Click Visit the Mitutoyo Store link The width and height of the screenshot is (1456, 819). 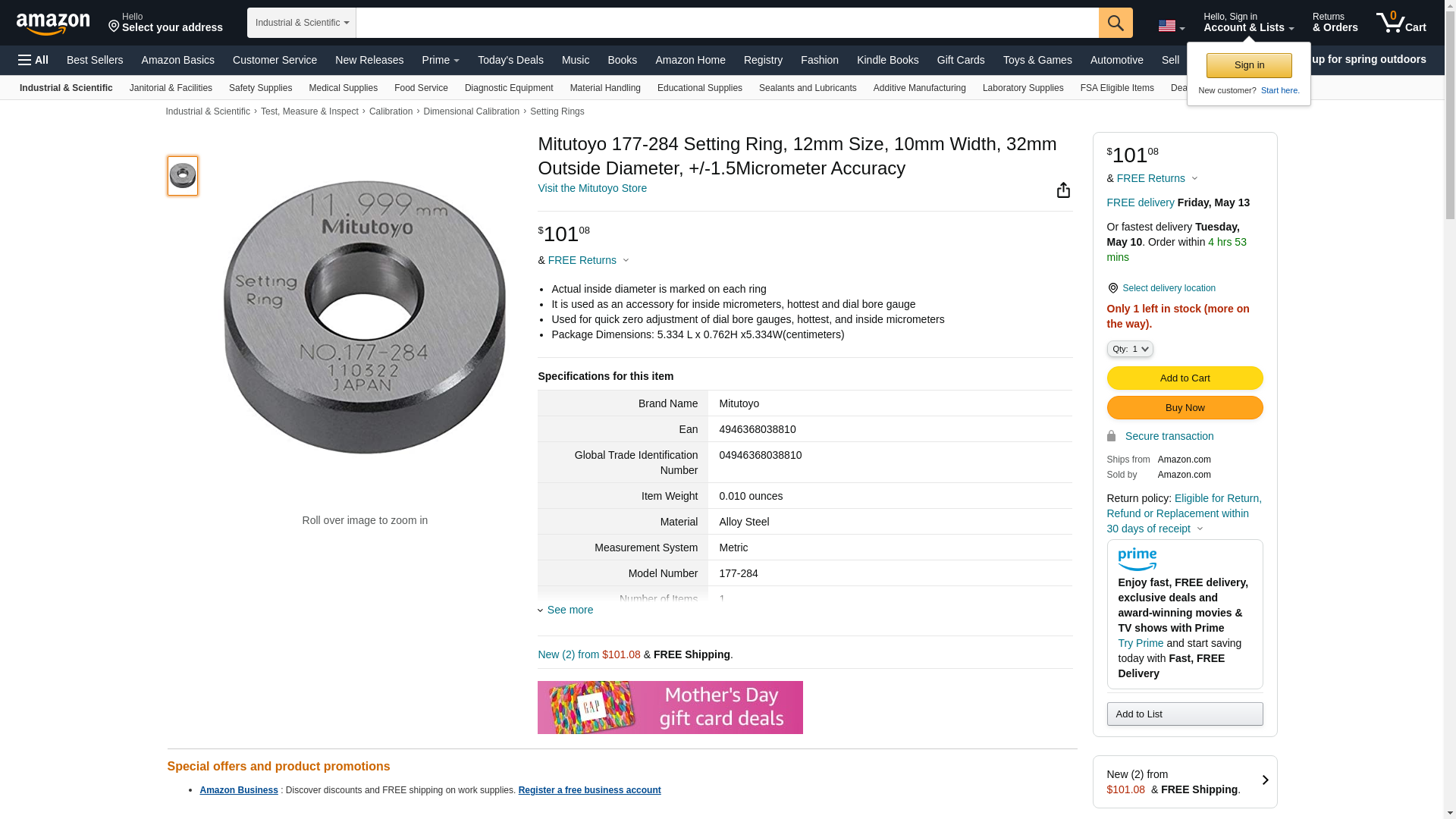click(591, 188)
